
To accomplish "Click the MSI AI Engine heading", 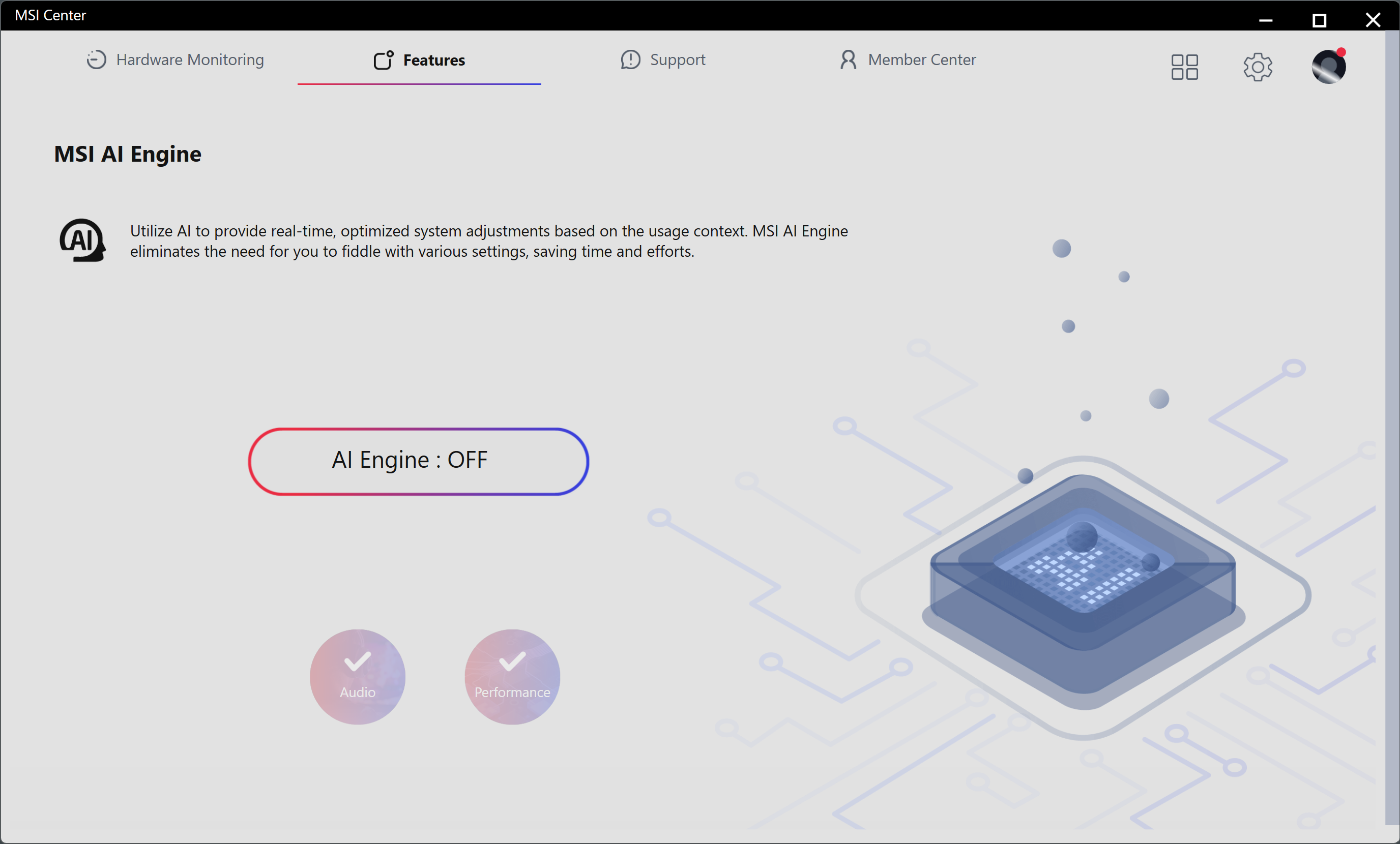I will (128, 154).
